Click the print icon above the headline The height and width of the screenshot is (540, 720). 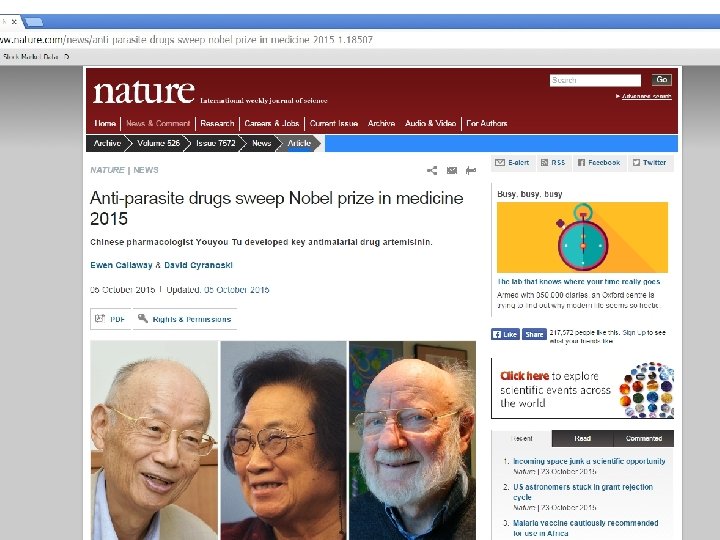click(x=471, y=170)
